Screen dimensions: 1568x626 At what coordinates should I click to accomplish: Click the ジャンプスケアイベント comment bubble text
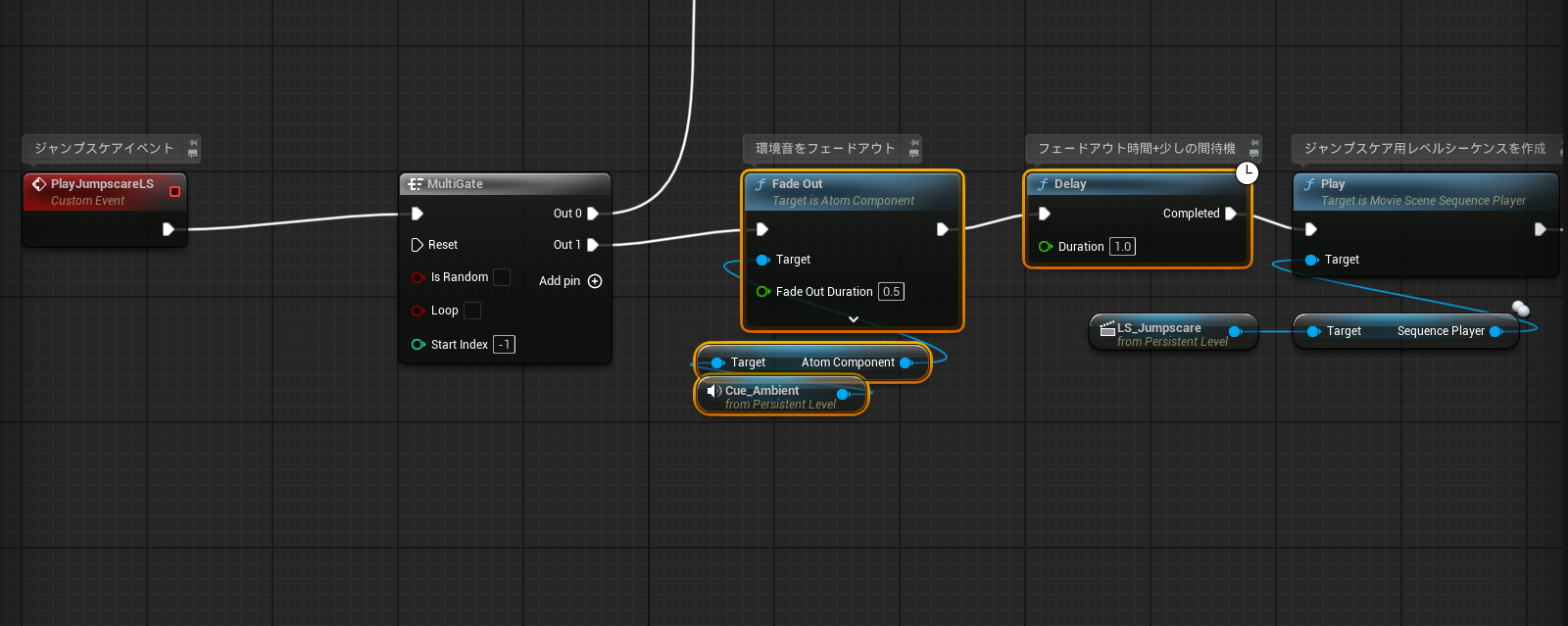(104, 149)
